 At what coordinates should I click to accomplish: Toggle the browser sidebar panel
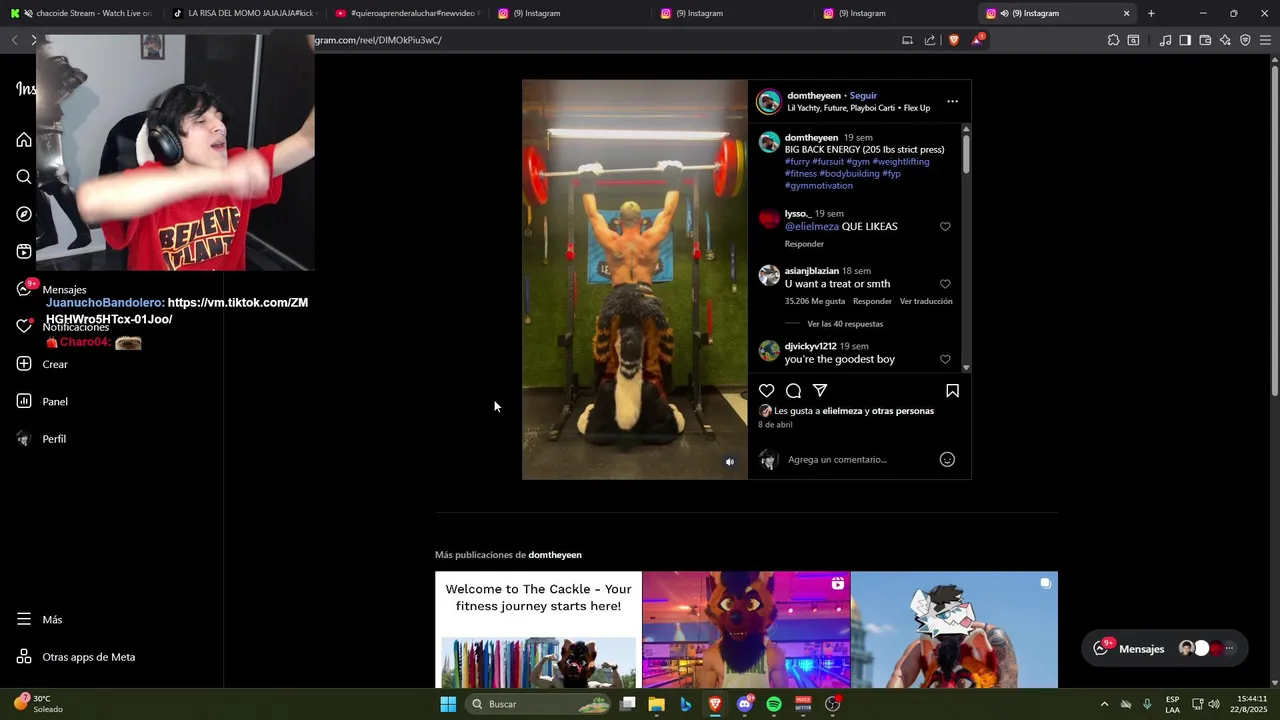pos(1185,40)
